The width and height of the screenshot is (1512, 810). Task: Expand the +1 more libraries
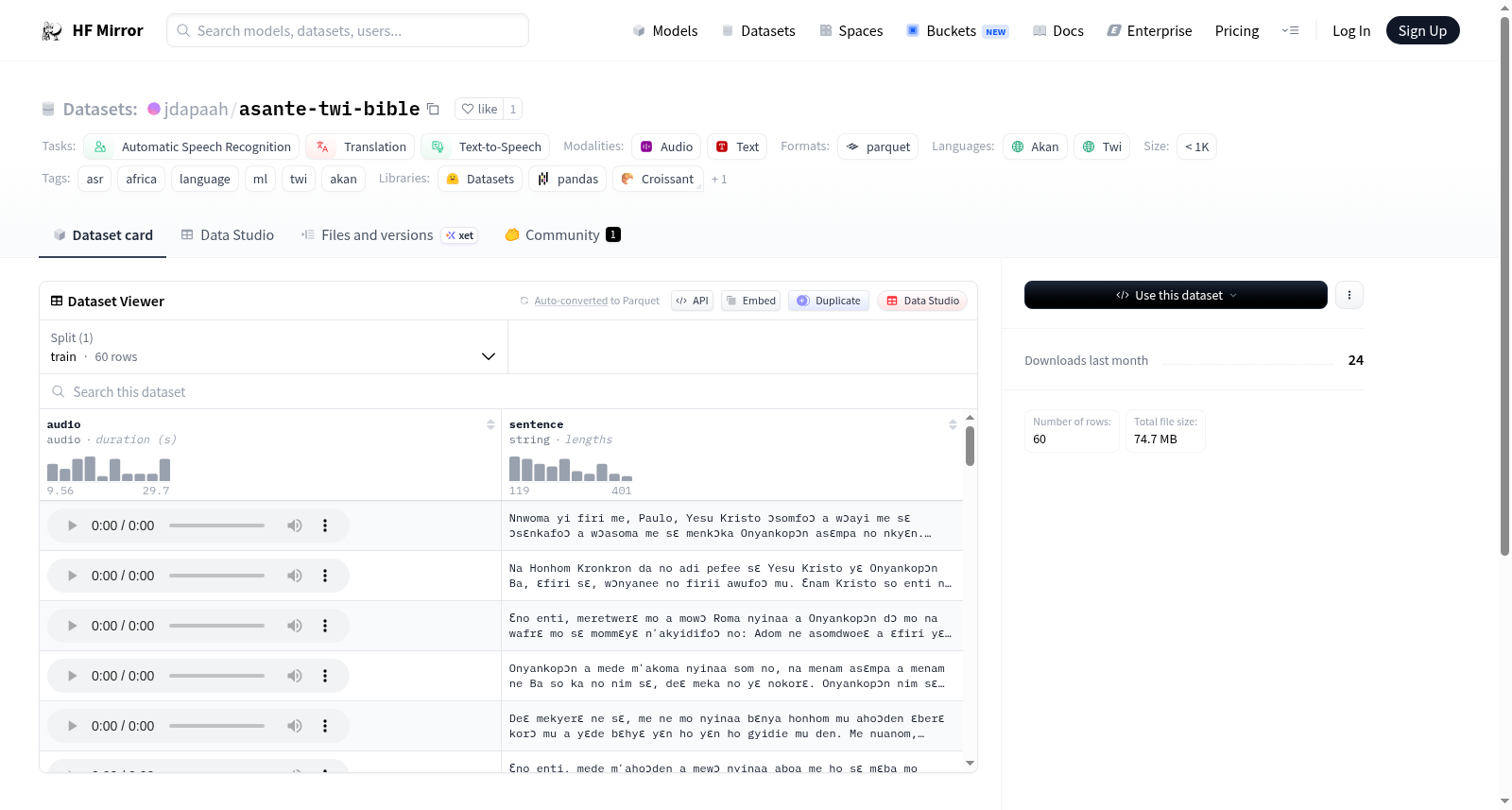tap(719, 179)
